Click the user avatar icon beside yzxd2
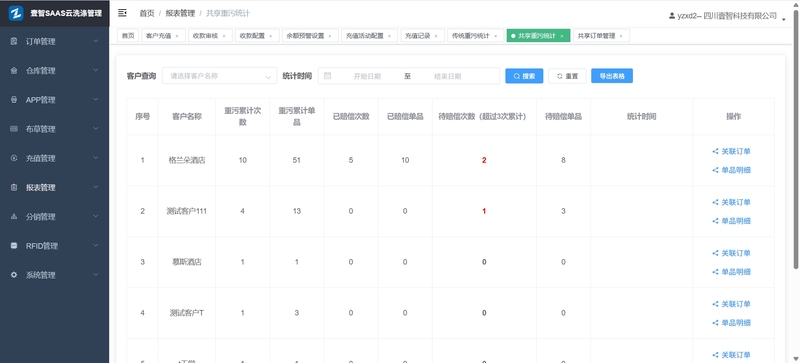The image size is (800, 363). pyautogui.click(x=672, y=16)
